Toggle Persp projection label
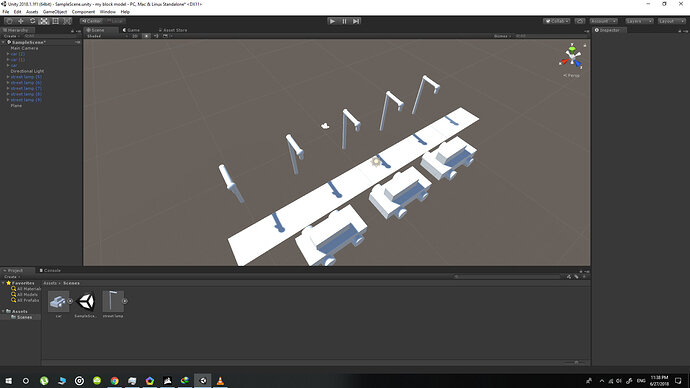 pos(572,75)
